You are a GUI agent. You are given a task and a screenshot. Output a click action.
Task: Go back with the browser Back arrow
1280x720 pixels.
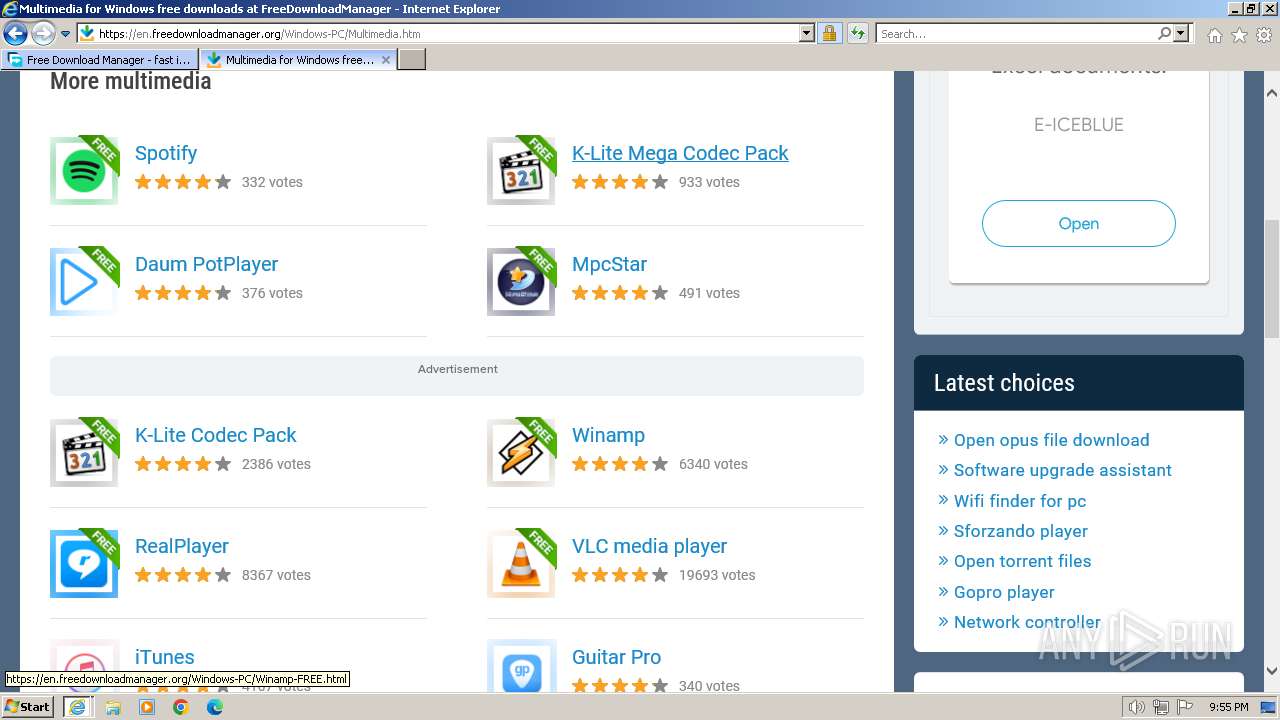(x=15, y=34)
